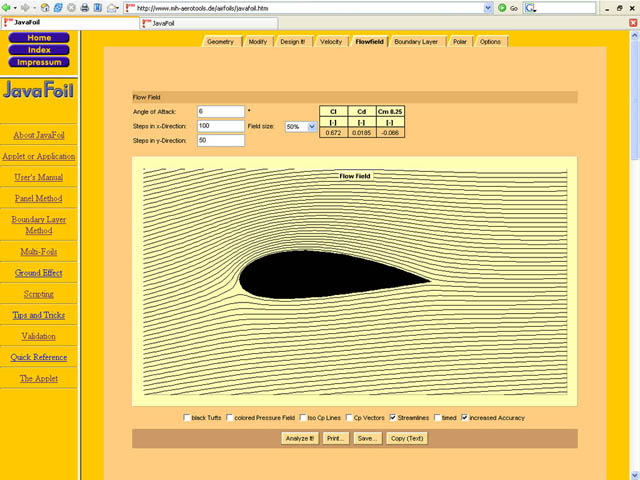Click the Home navigation button

pyautogui.click(x=39, y=38)
